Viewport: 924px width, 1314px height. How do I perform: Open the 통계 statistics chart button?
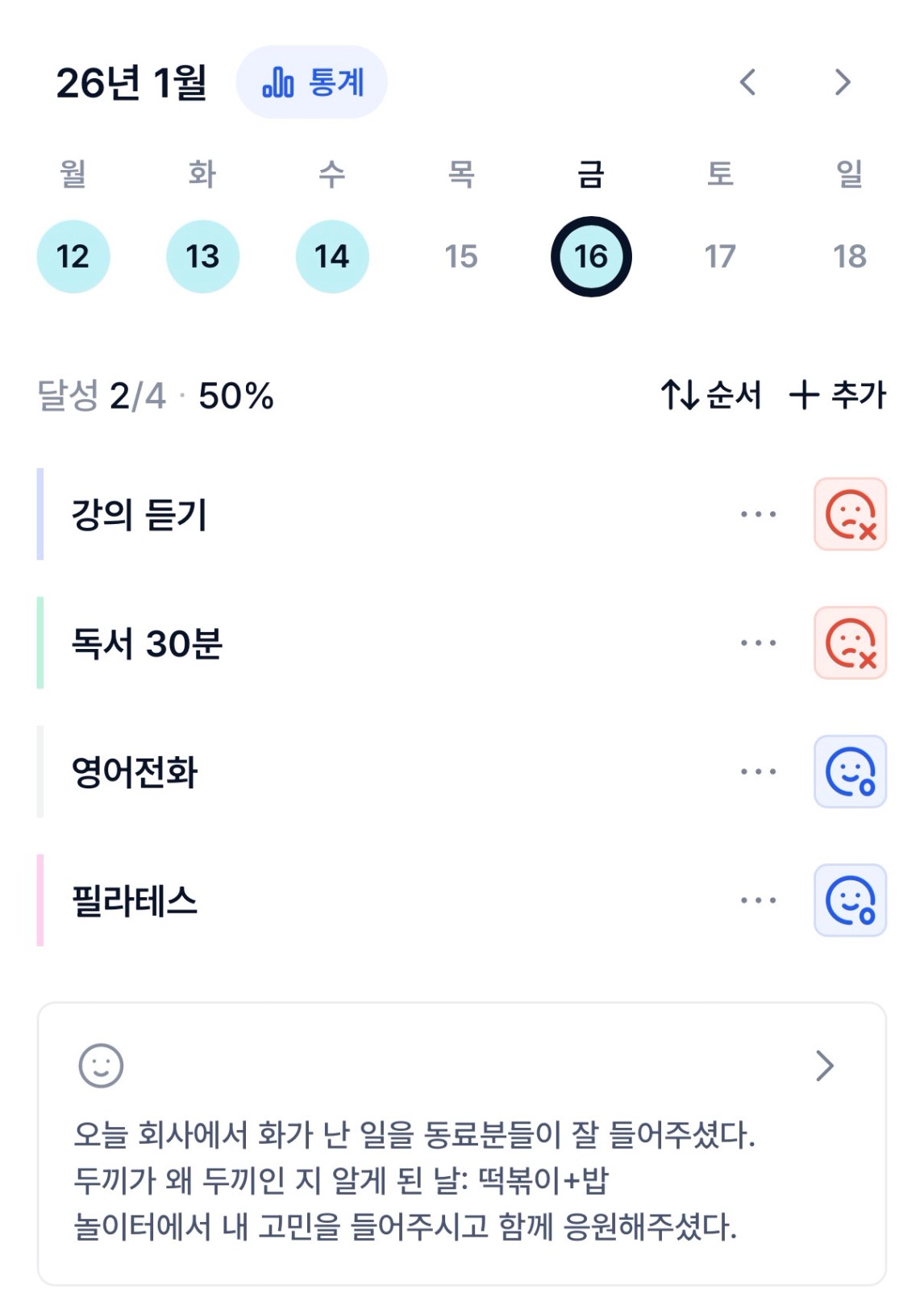coord(312,82)
